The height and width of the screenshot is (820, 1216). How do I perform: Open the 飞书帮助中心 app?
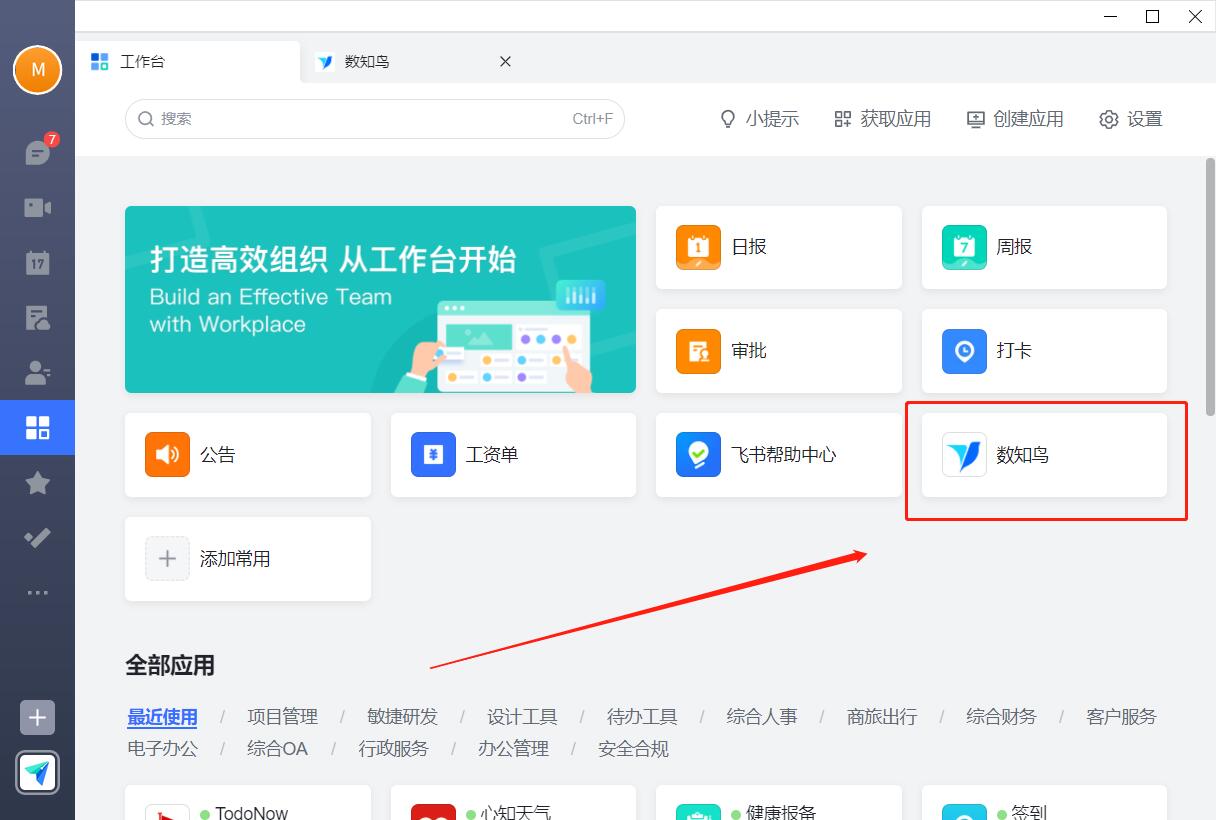pos(779,455)
